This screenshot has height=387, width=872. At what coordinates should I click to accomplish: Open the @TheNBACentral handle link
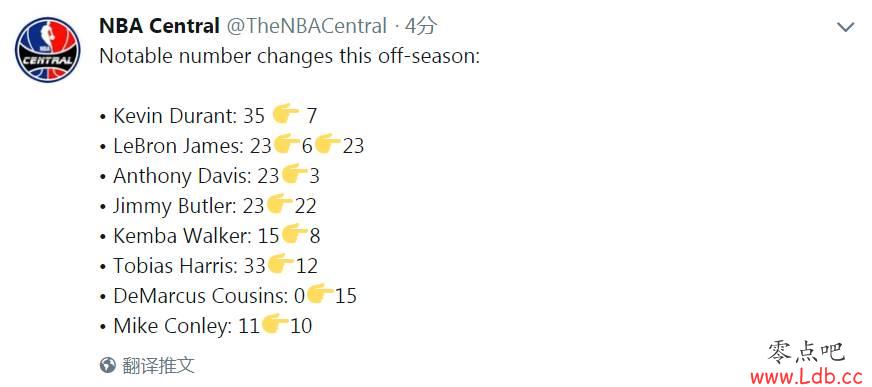point(306,26)
